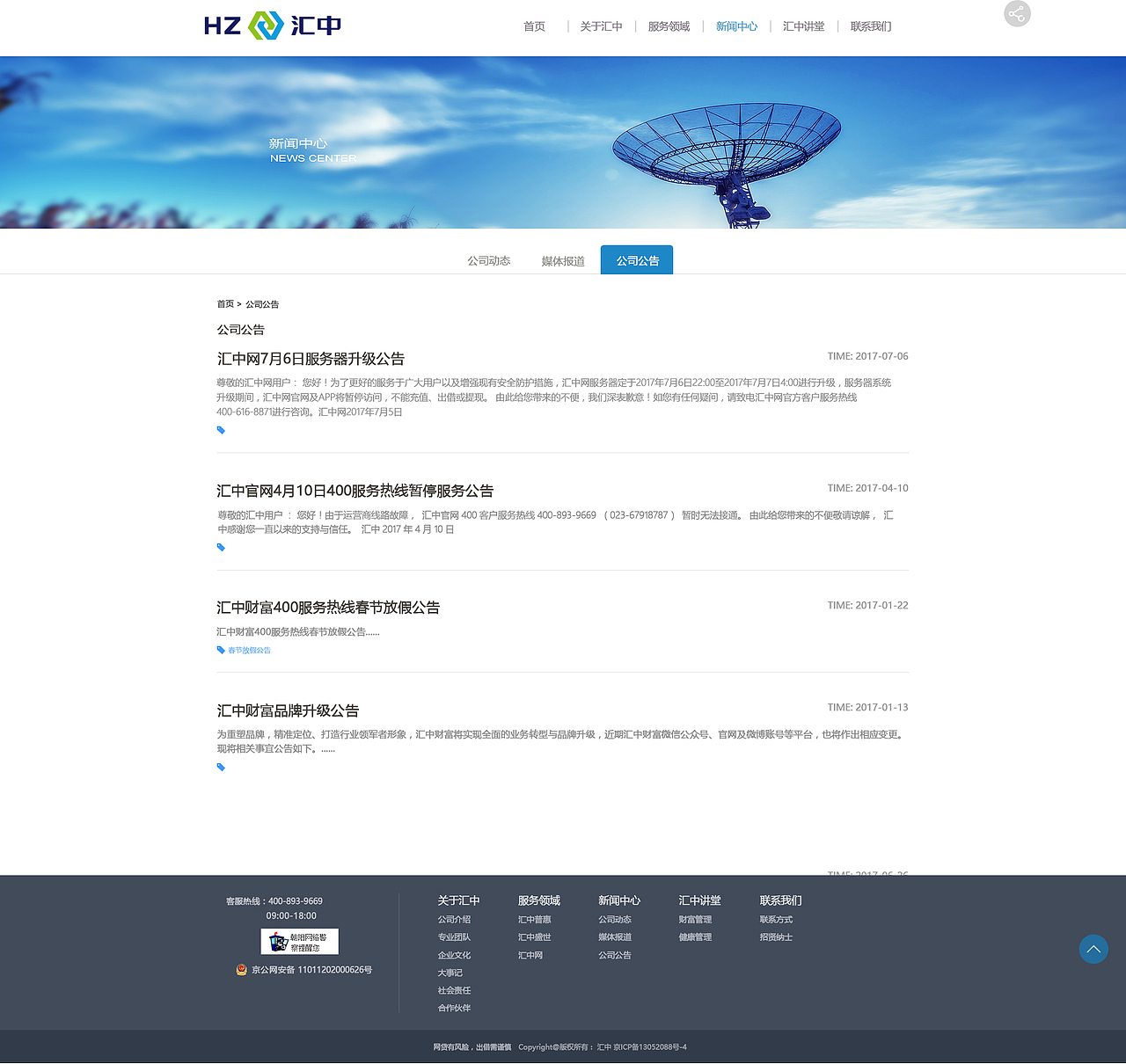
Task: Open the 联系我们 menu item
Action: click(x=870, y=26)
